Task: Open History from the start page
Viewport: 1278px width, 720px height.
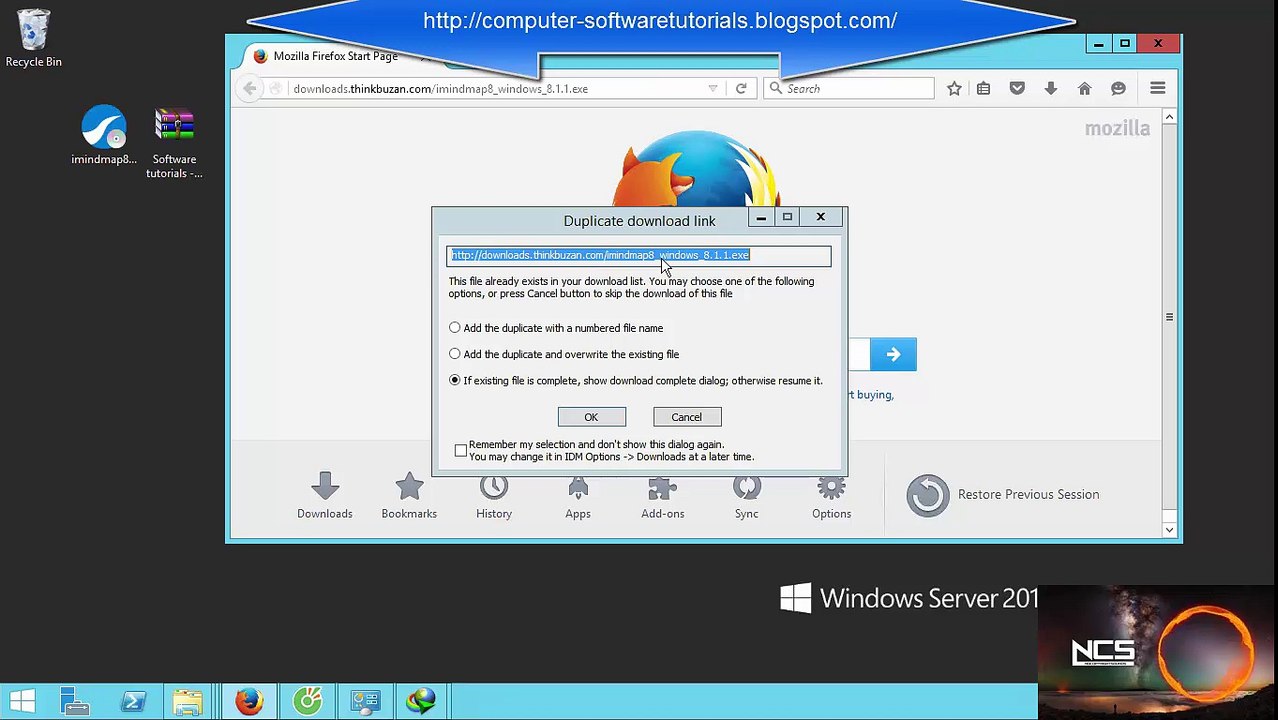Action: point(494,496)
